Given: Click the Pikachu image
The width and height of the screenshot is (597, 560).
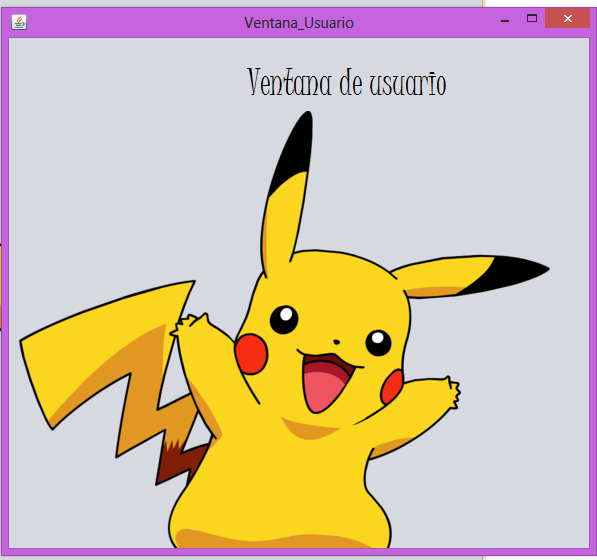Looking at the screenshot, I should [285, 330].
